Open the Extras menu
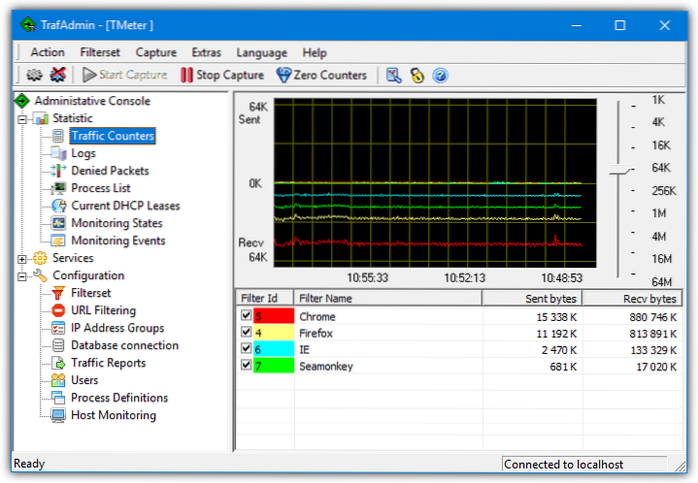Screen dimensions: 698x483 (206, 52)
